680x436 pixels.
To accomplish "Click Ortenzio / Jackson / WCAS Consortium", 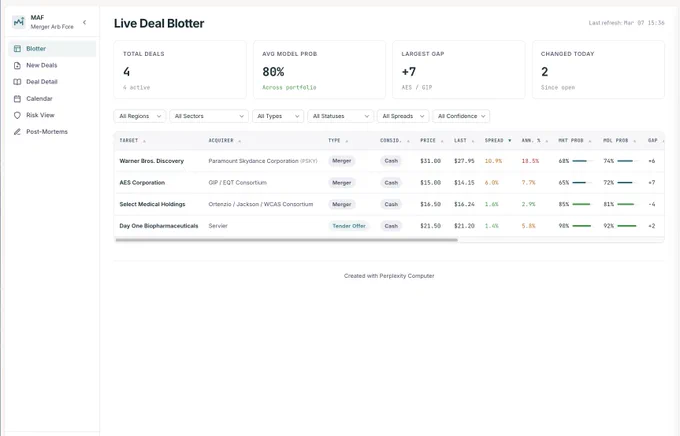I will 261,204.
